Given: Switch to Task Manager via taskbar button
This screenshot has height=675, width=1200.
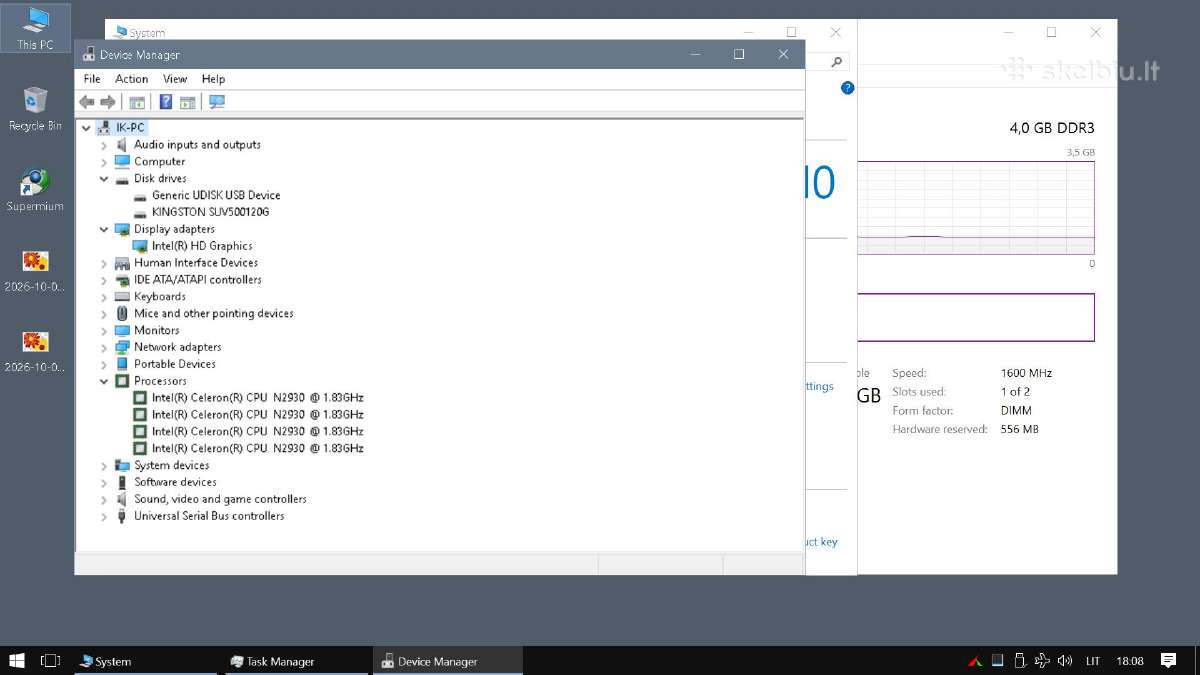Looking at the screenshot, I should tap(296, 660).
